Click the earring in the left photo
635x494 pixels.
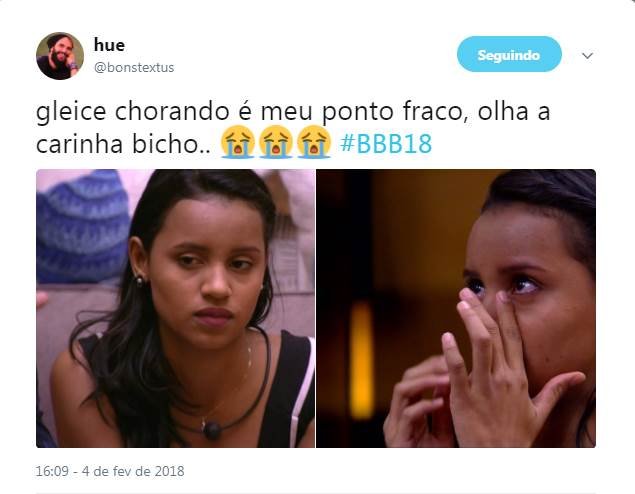(139, 280)
